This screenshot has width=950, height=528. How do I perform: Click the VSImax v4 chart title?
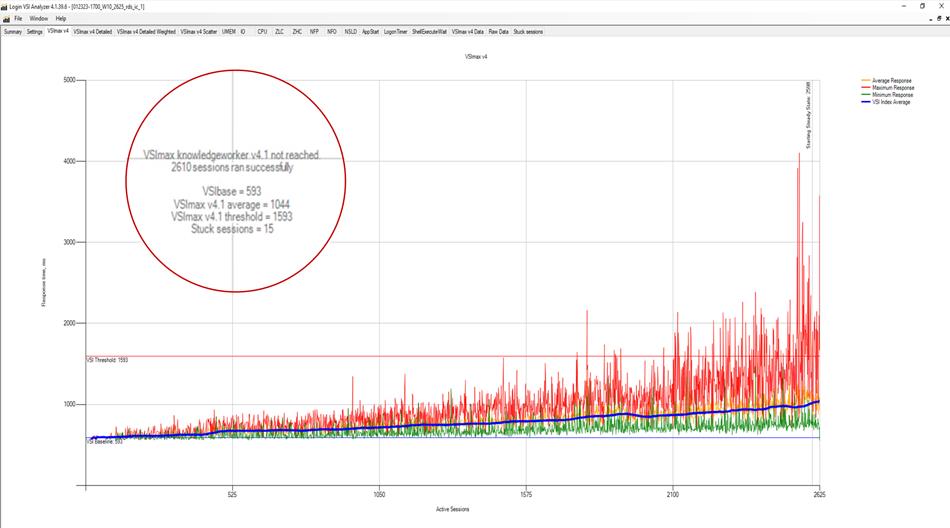tap(476, 57)
